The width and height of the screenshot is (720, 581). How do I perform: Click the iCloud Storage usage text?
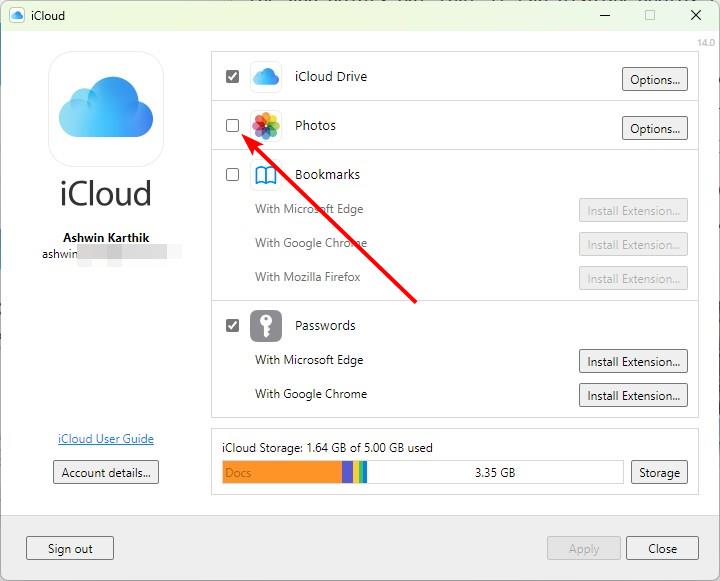click(x=327, y=447)
